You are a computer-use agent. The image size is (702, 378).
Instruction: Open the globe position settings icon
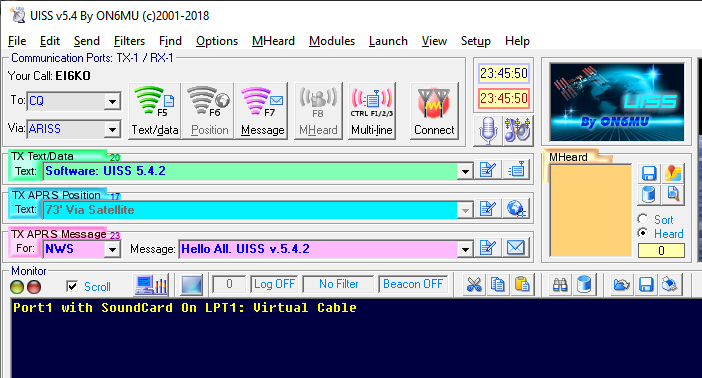(x=516, y=209)
